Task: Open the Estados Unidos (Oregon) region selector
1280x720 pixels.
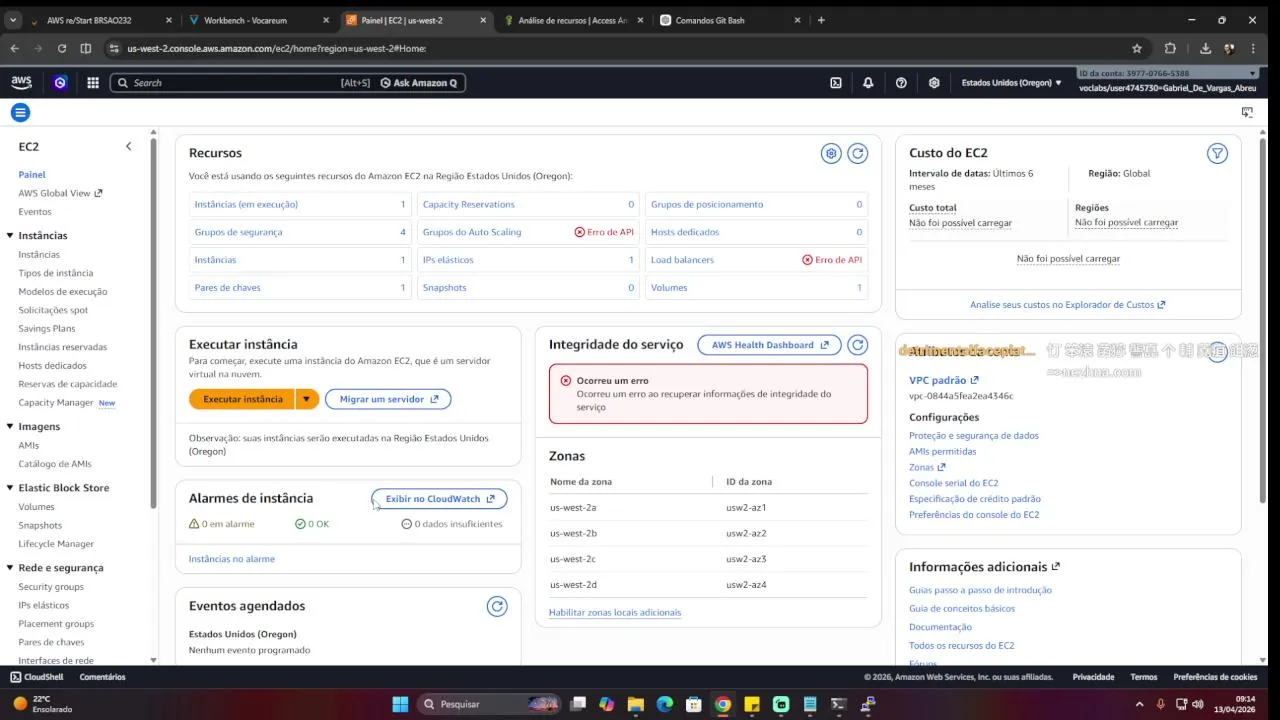Action: (1011, 83)
